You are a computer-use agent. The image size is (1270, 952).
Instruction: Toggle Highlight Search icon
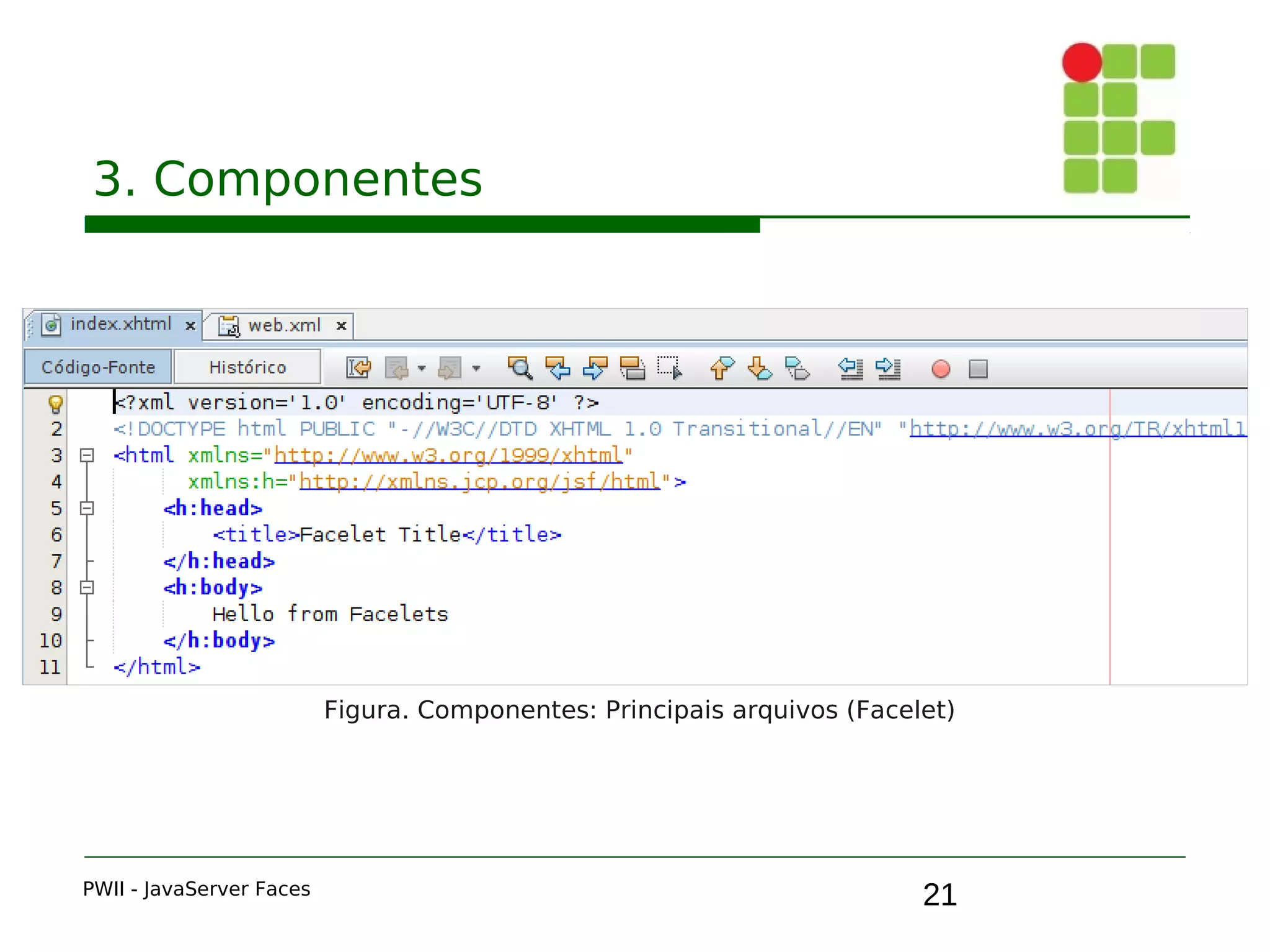[632, 368]
